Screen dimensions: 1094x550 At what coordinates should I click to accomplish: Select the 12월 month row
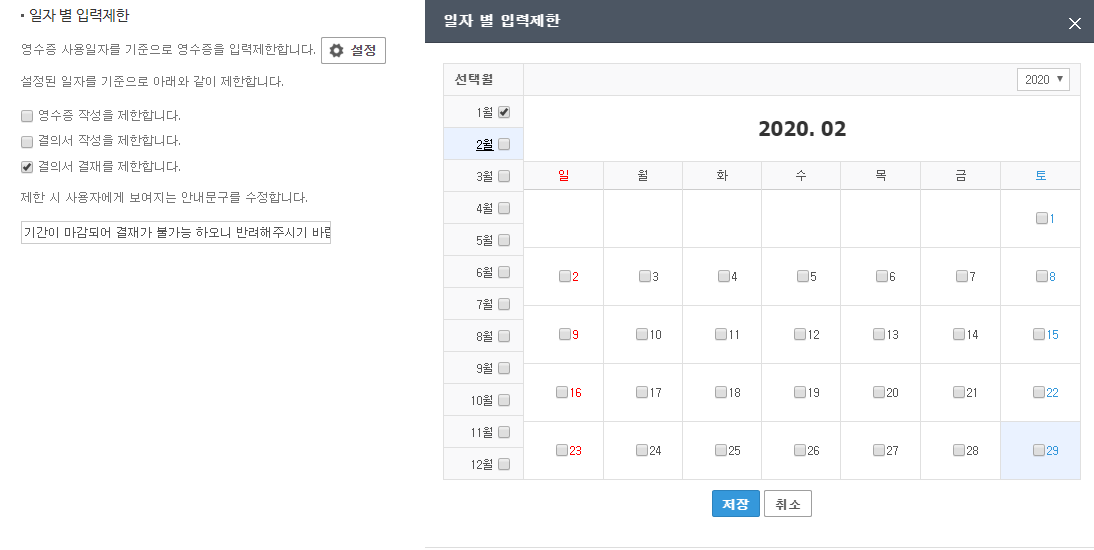484,464
